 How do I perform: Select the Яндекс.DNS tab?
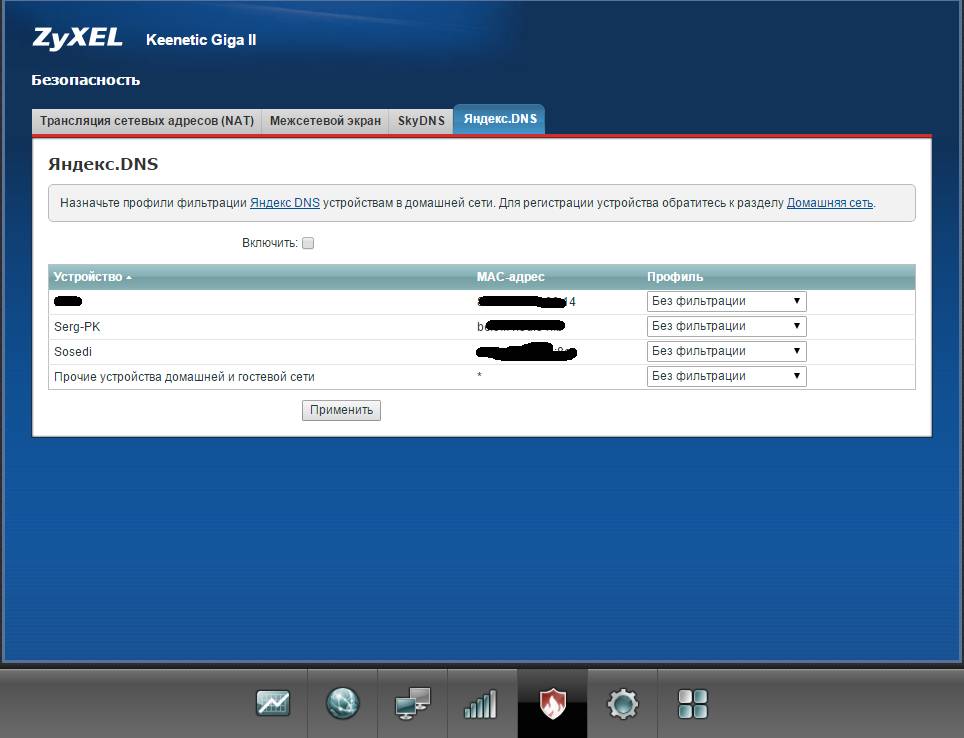(500, 119)
